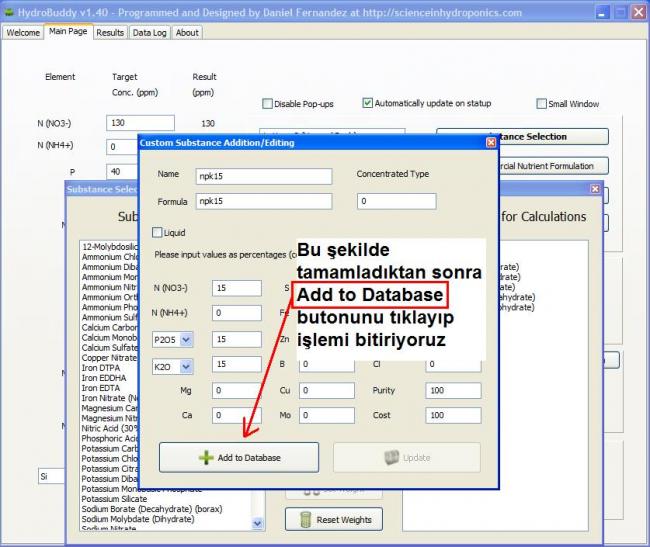650x547 pixels.
Task: Click the trash can icon on Reset Weights
Action: 305,520
